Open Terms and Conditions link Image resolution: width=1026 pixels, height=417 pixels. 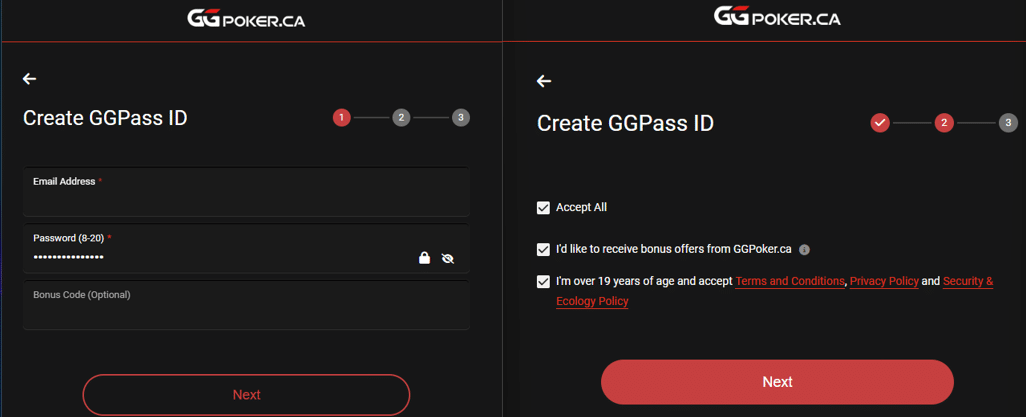pos(790,281)
